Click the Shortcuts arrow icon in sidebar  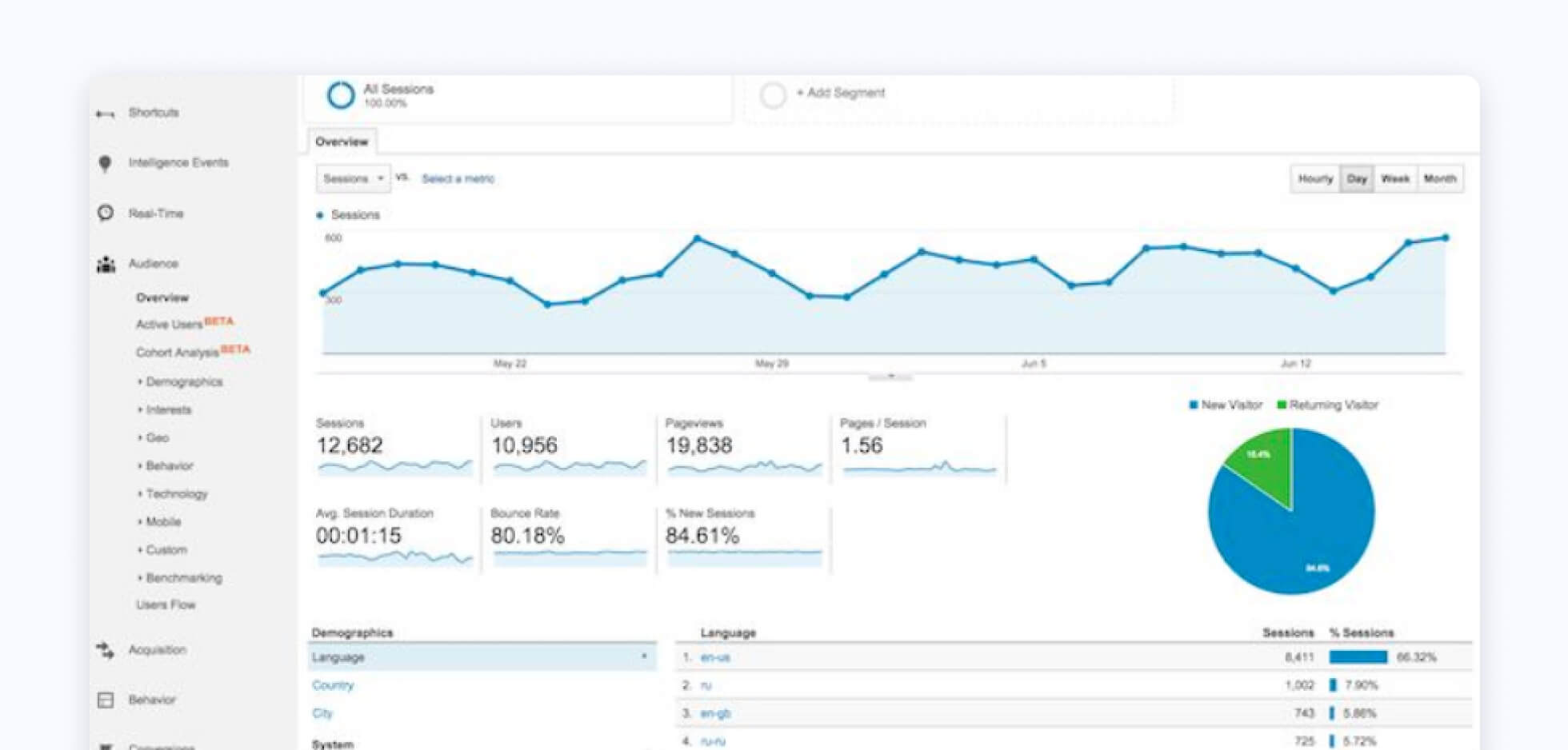pos(105,114)
